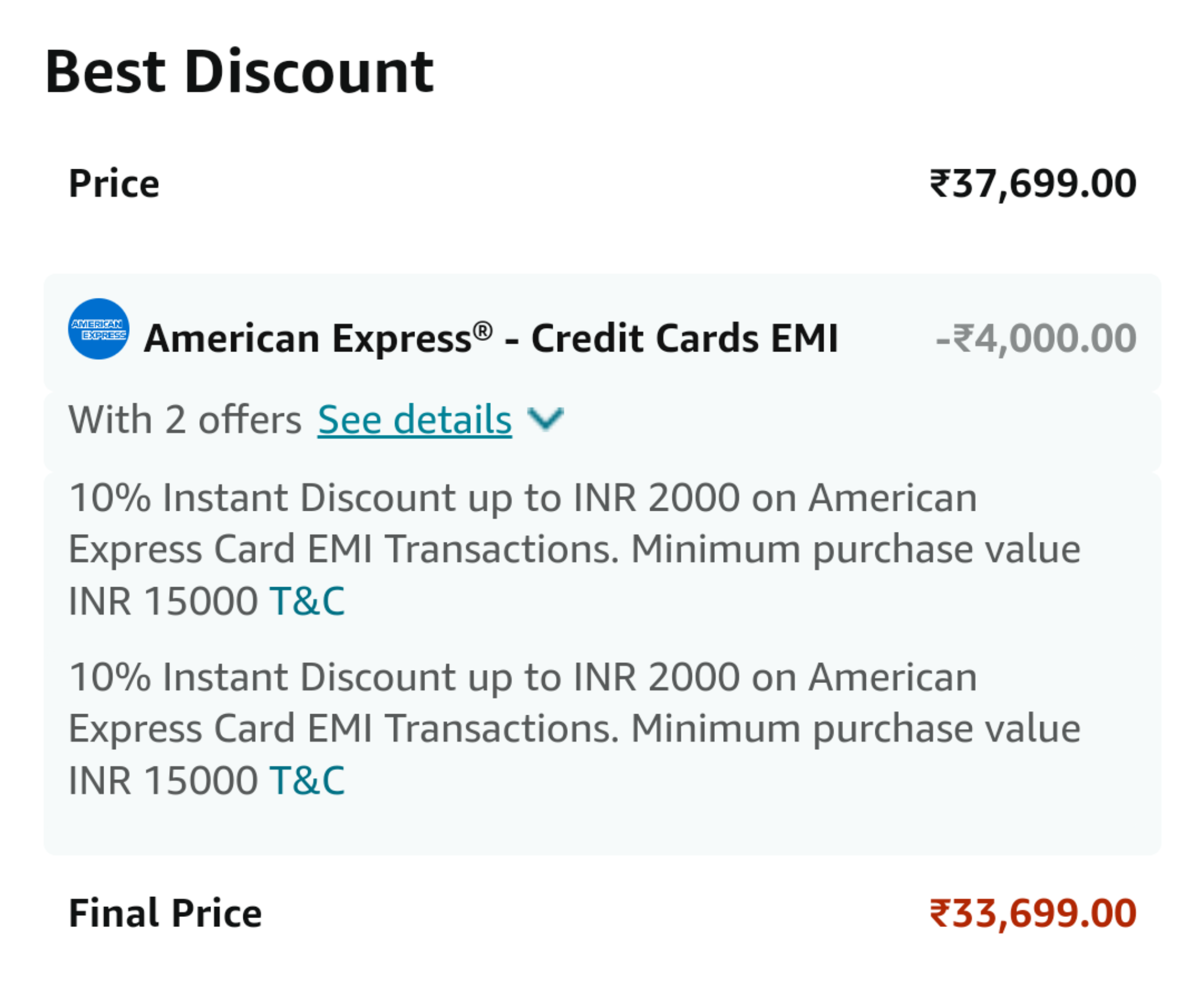
Task: Click the ₹33,699.00 final price value
Action: 1032,913
